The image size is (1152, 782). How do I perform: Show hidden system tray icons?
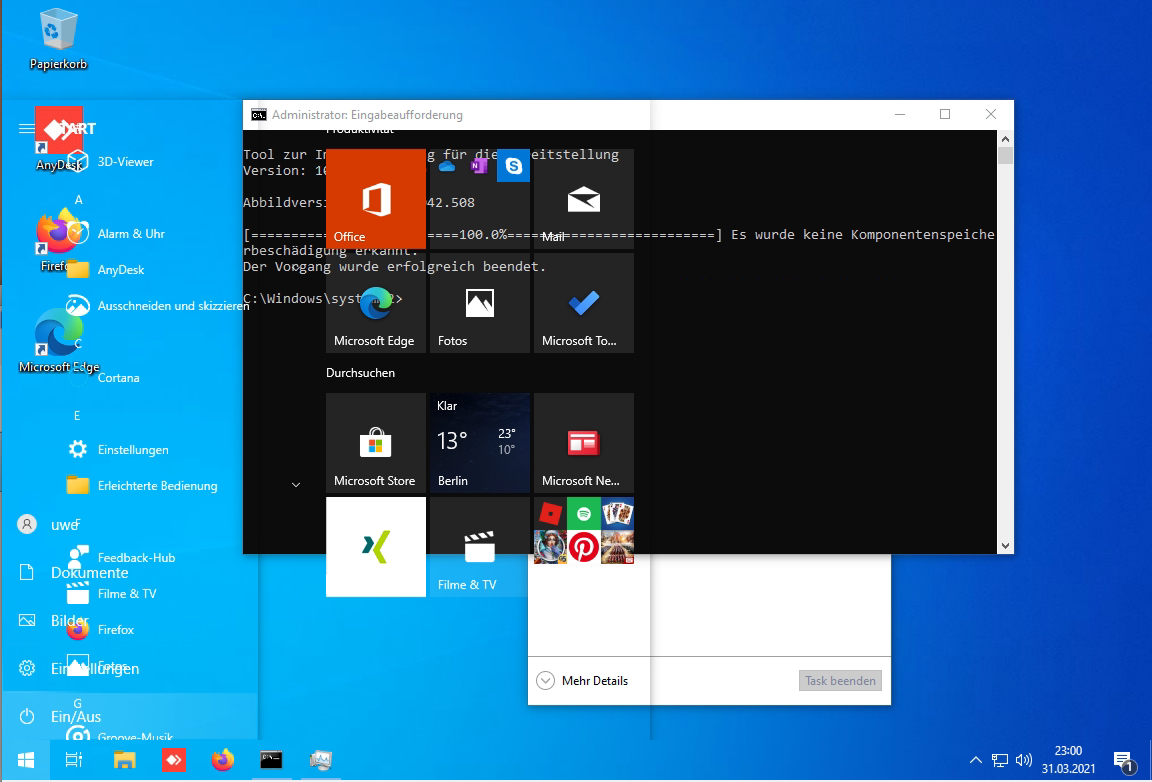coord(976,760)
